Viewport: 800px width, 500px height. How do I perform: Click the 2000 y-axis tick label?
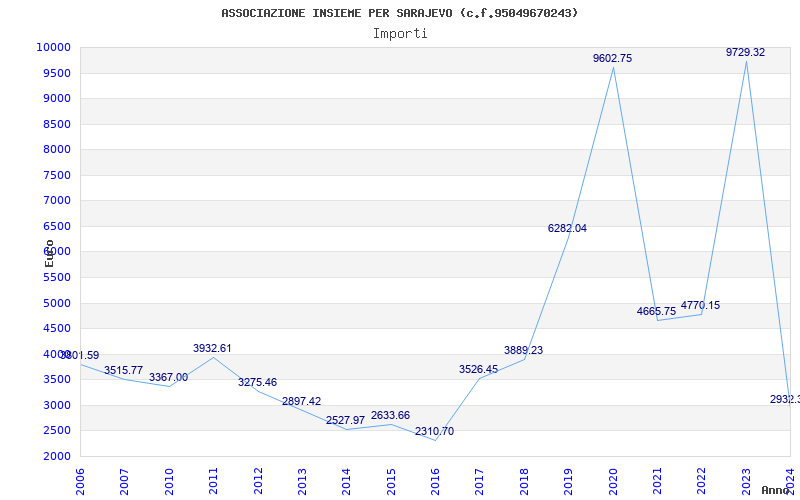coord(56,456)
